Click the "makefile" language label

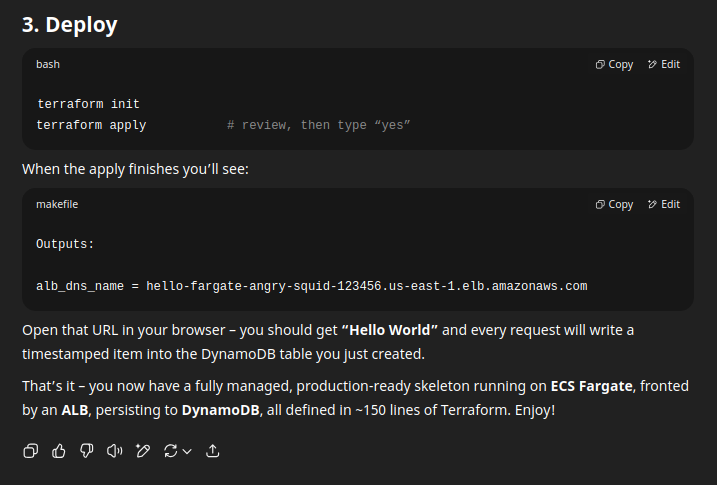coord(57,204)
